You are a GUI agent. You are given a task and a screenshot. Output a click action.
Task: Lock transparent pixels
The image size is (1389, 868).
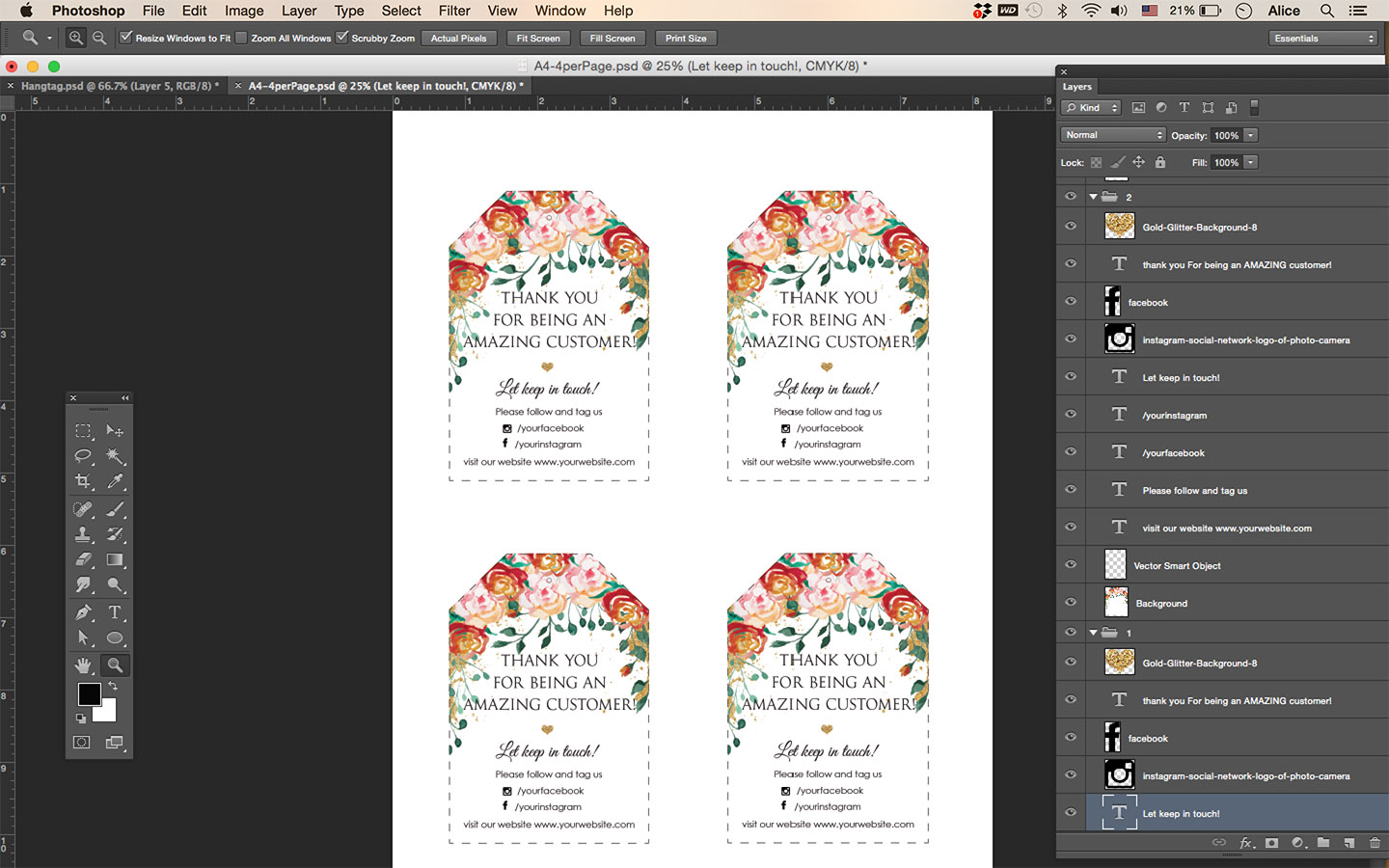pos(1096,162)
